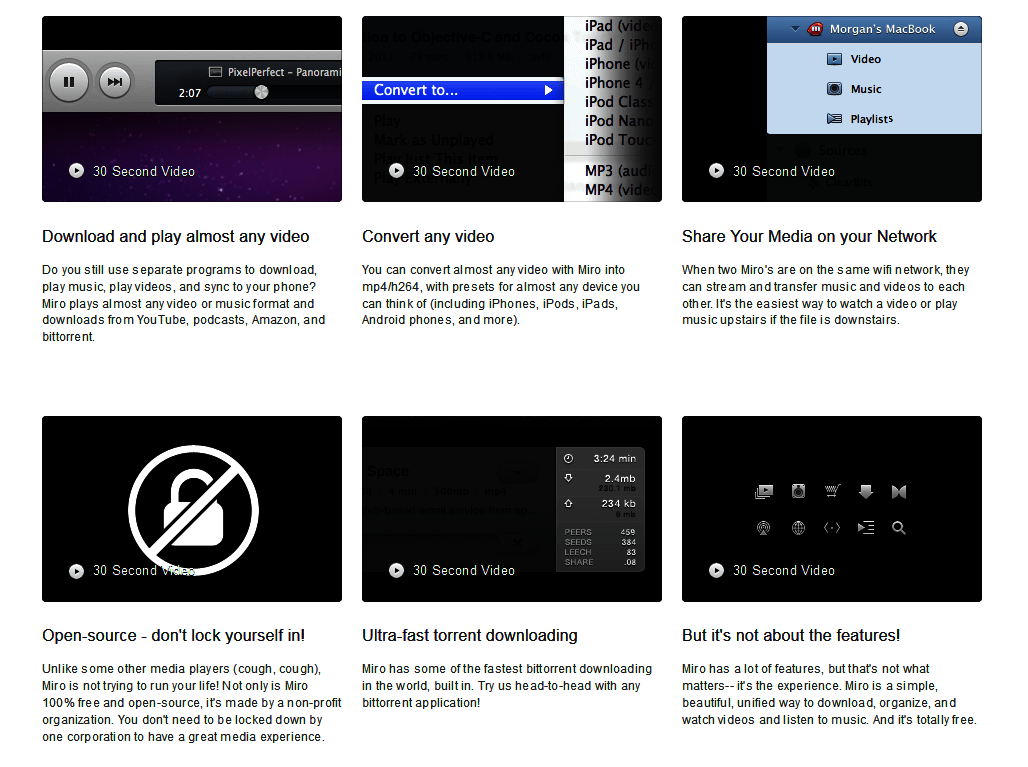Click the download arrow icon in the feature grid
This screenshot has width=1028, height=767.
866,491
